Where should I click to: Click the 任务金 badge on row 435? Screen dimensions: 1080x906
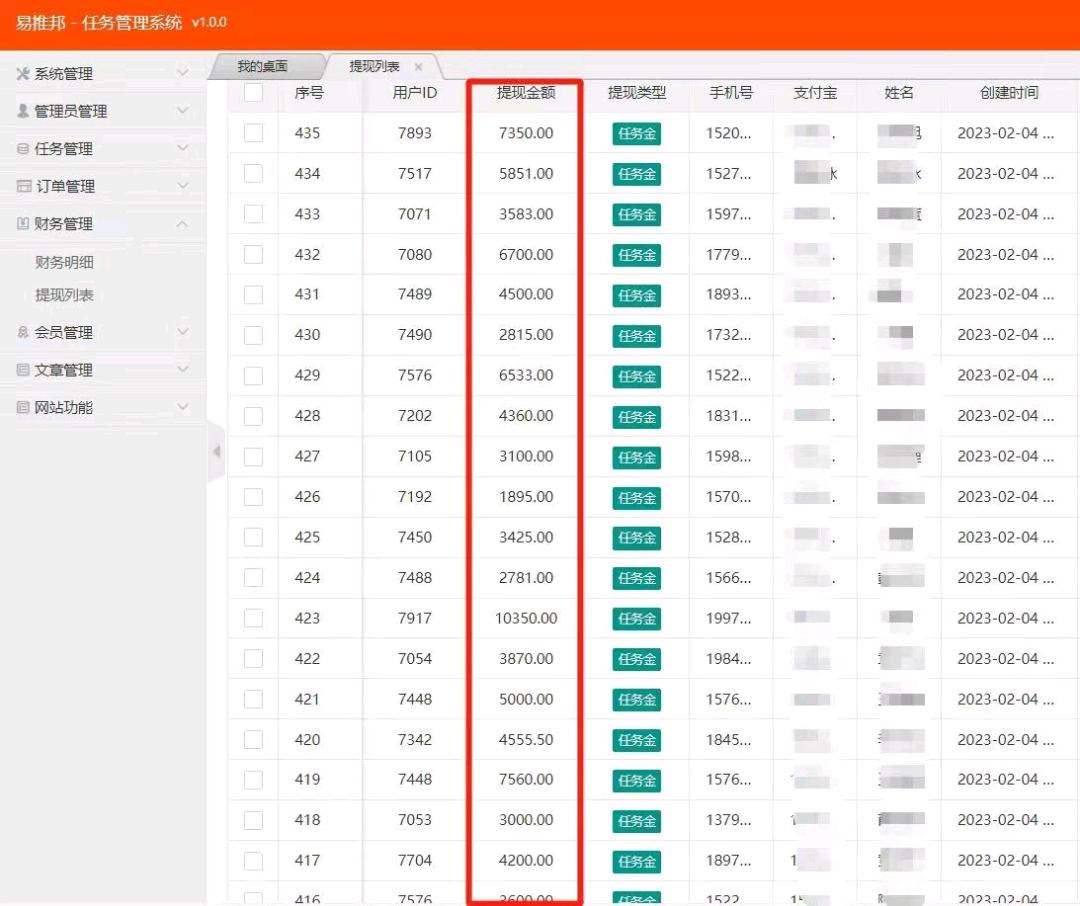[x=637, y=132]
